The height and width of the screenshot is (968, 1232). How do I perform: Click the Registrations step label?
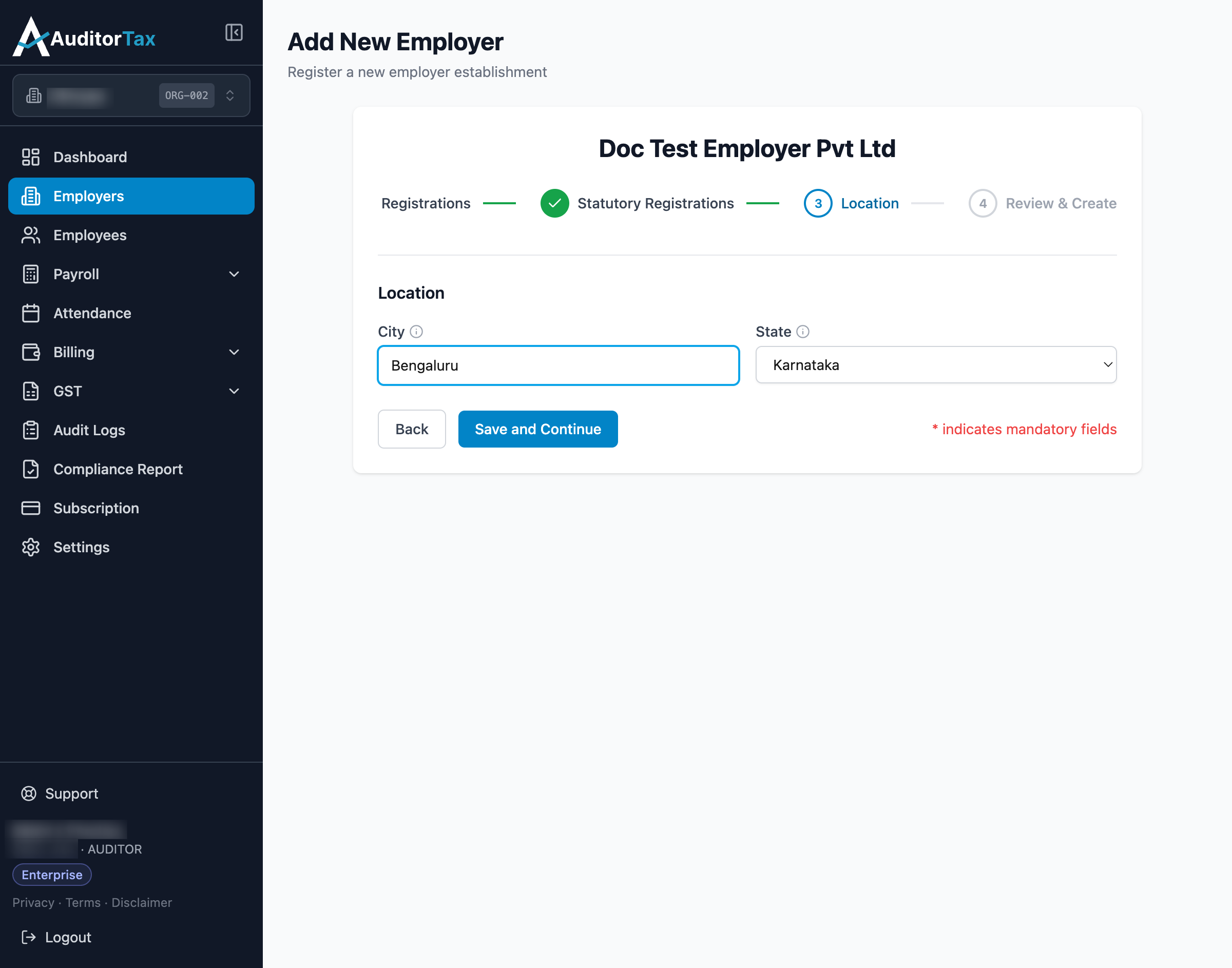[x=426, y=203]
